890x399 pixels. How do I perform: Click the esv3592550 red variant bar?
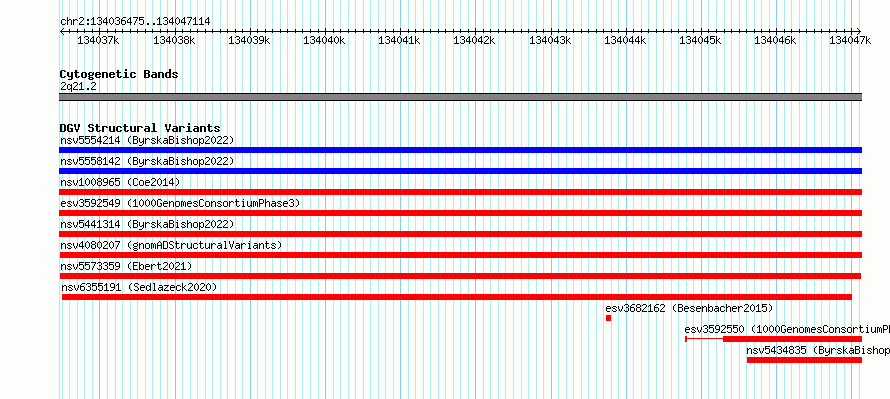[774, 339]
